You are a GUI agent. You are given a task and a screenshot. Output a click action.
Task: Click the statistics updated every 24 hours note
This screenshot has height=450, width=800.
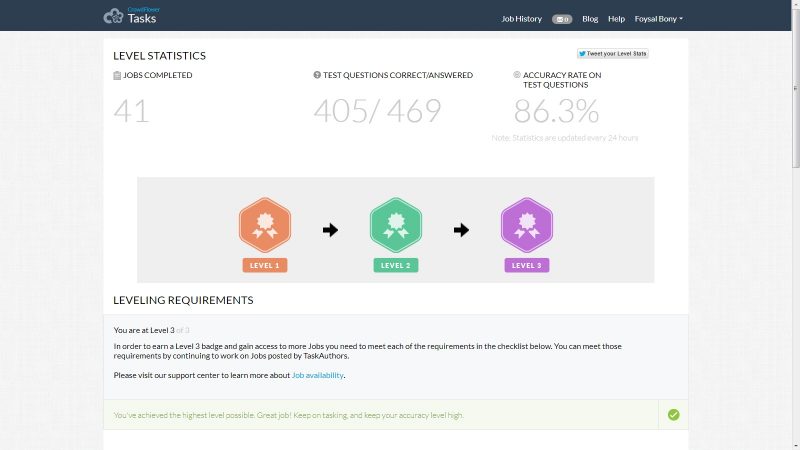(565, 138)
